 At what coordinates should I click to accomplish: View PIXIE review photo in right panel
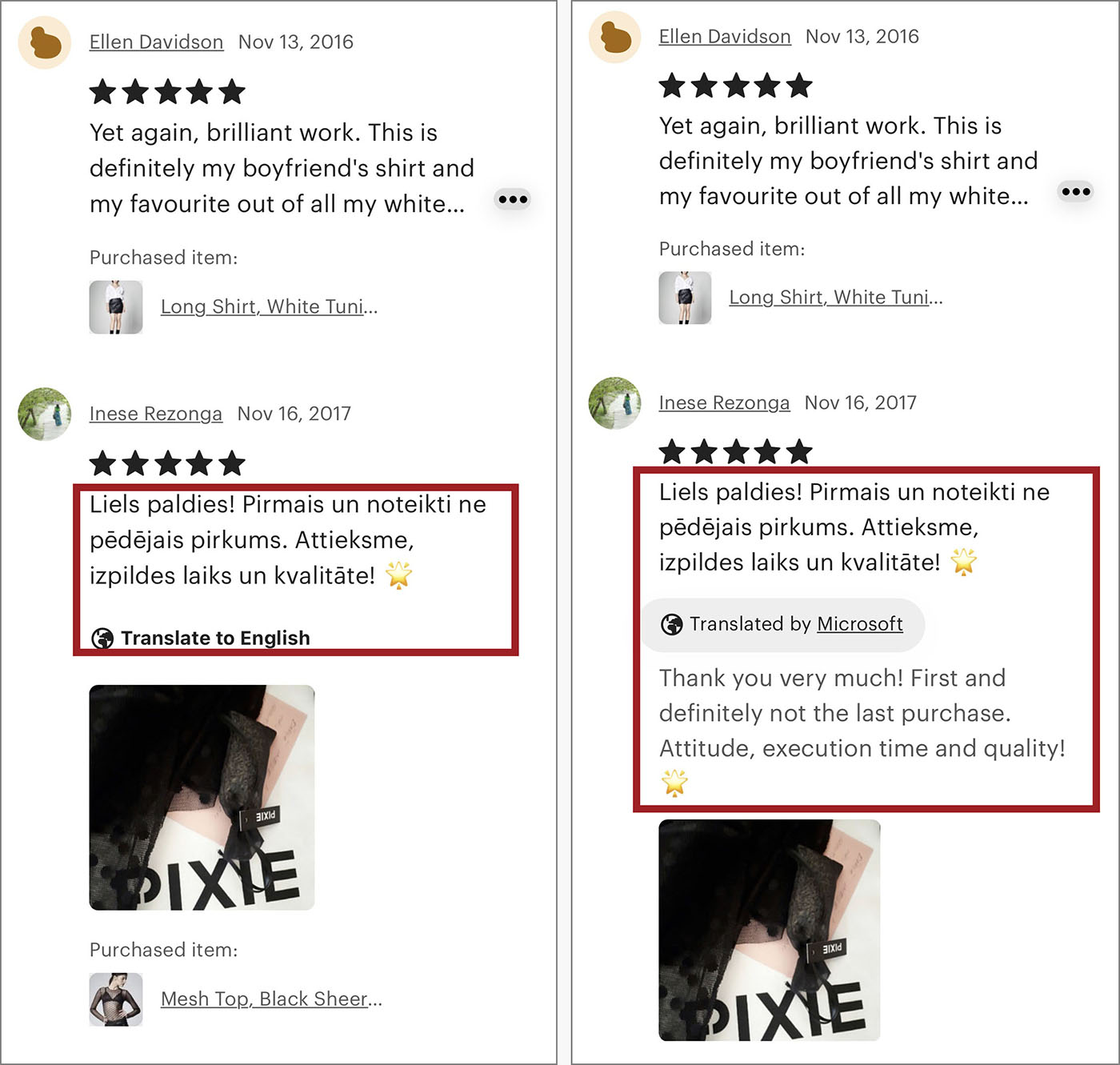click(x=770, y=930)
